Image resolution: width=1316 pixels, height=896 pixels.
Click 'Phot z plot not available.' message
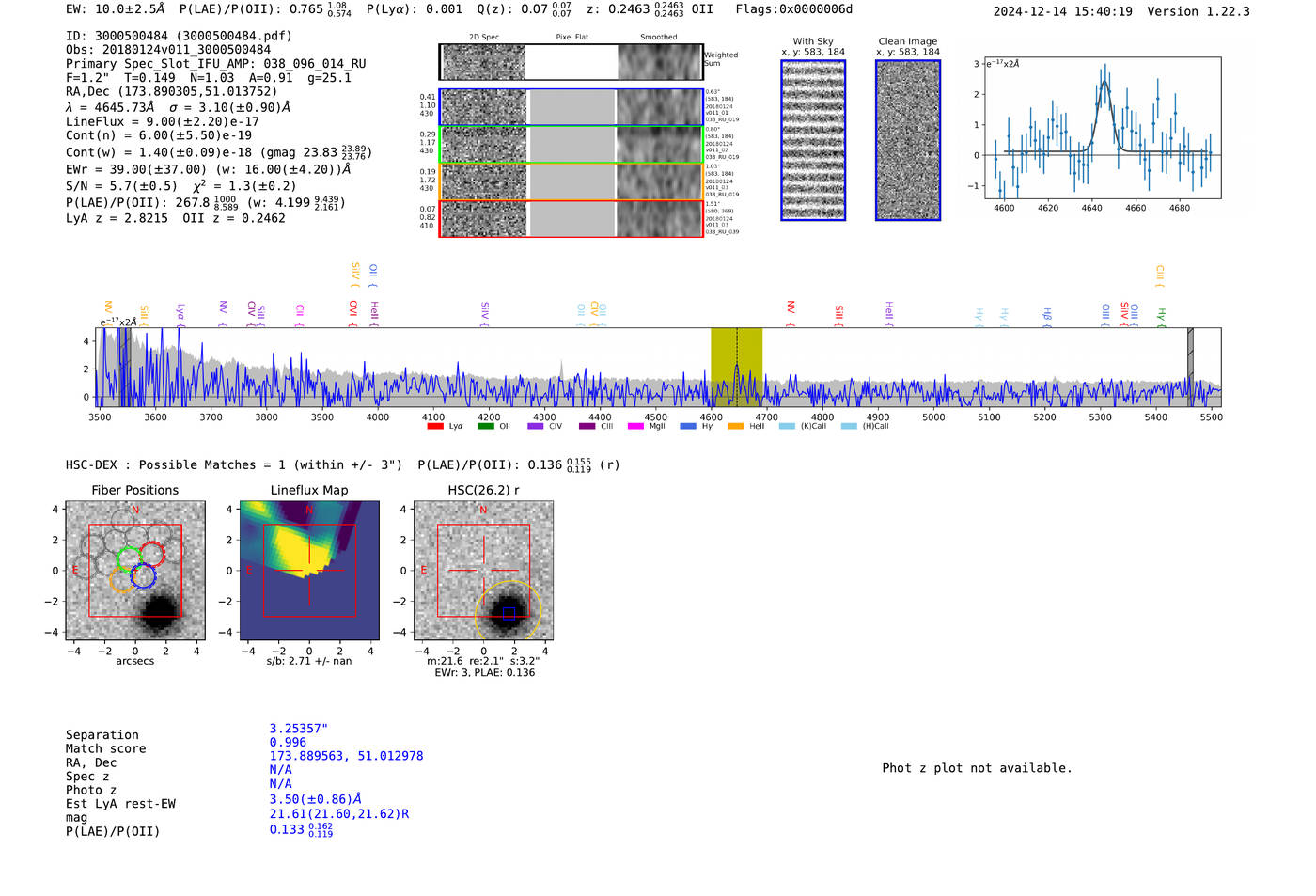point(977,768)
